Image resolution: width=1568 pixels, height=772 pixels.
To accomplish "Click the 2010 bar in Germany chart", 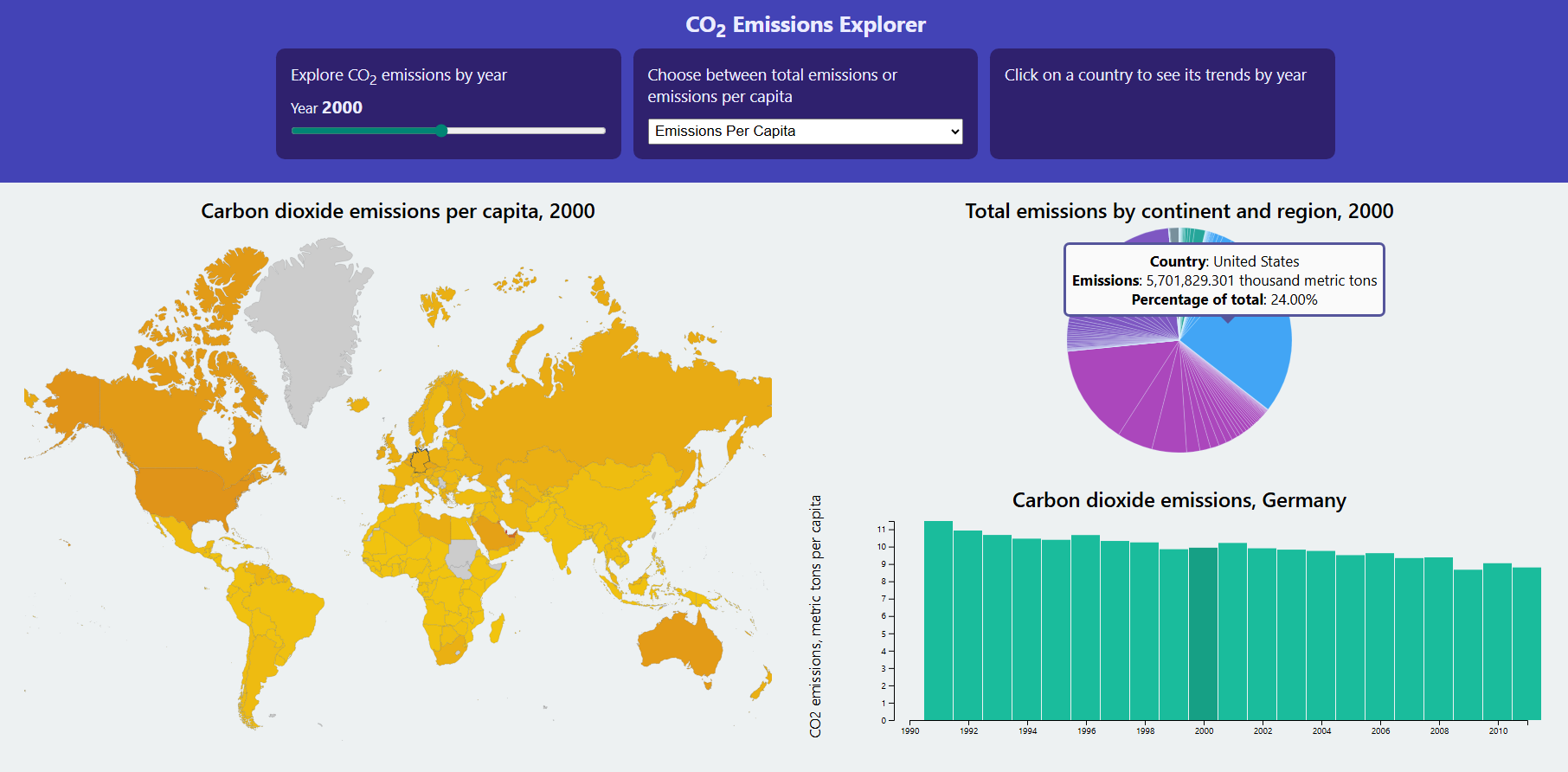I will tap(1497, 642).
